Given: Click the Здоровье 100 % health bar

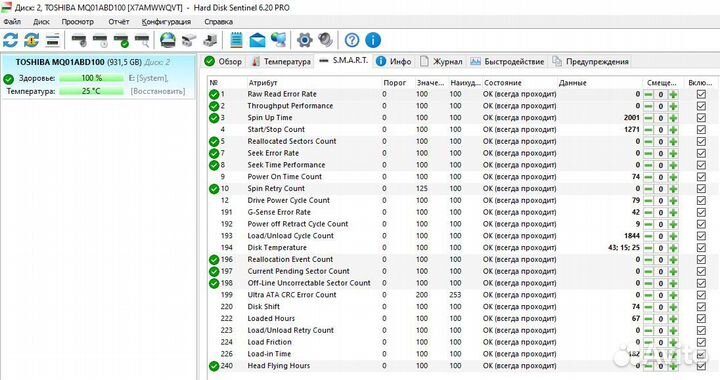Looking at the screenshot, I should click(x=91, y=78).
